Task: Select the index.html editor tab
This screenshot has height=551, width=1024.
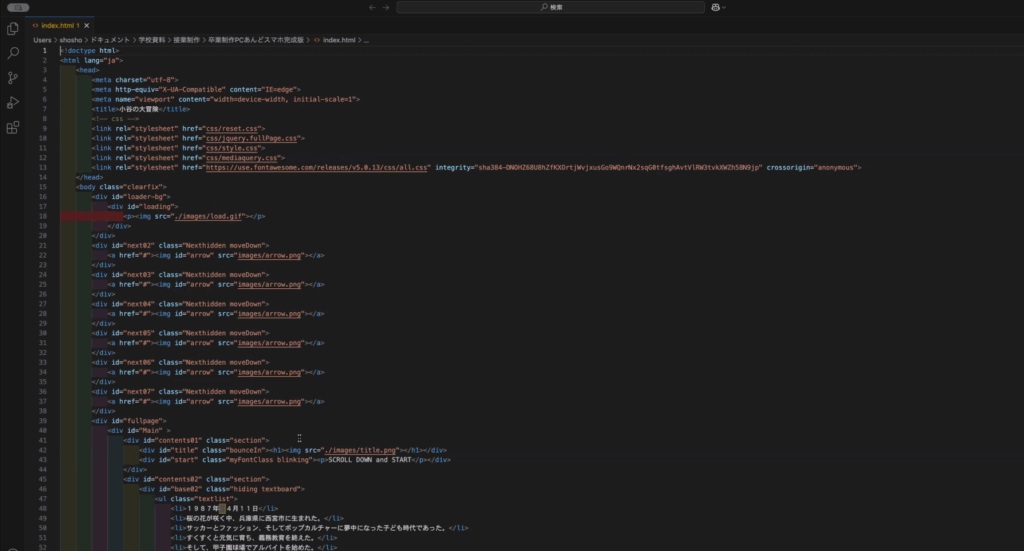Action: pos(58,24)
